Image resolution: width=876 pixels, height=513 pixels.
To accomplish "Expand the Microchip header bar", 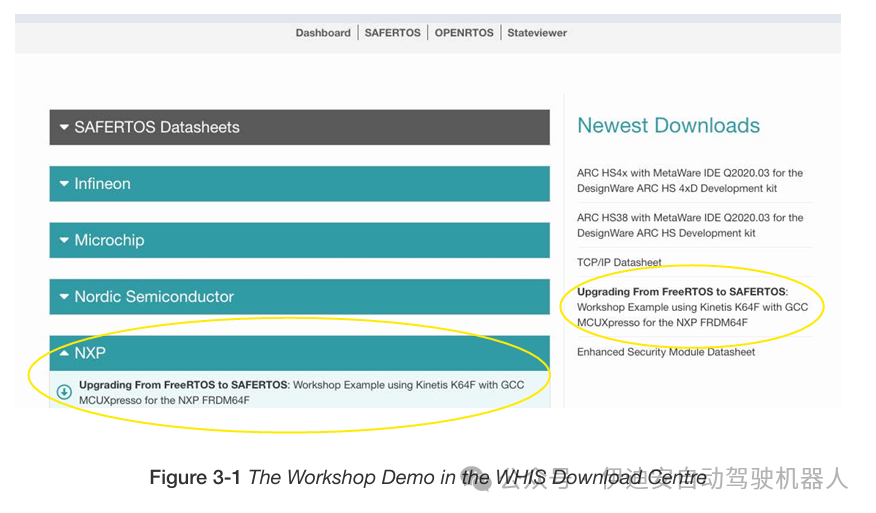I will click(299, 240).
